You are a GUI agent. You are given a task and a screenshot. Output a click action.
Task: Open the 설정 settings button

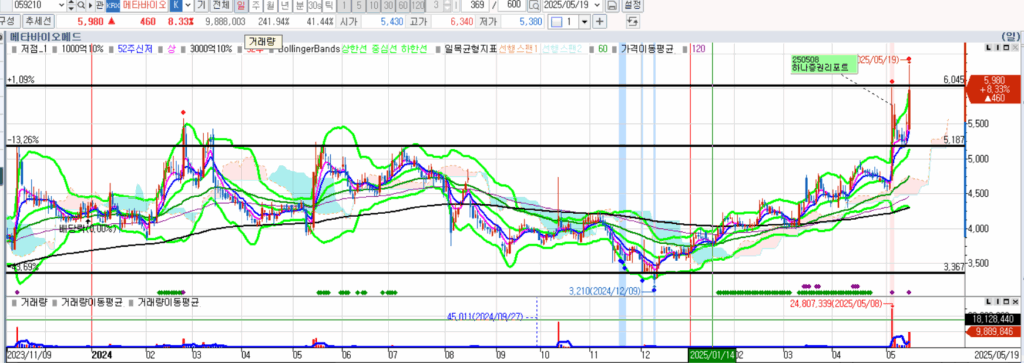[x=632, y=5]
